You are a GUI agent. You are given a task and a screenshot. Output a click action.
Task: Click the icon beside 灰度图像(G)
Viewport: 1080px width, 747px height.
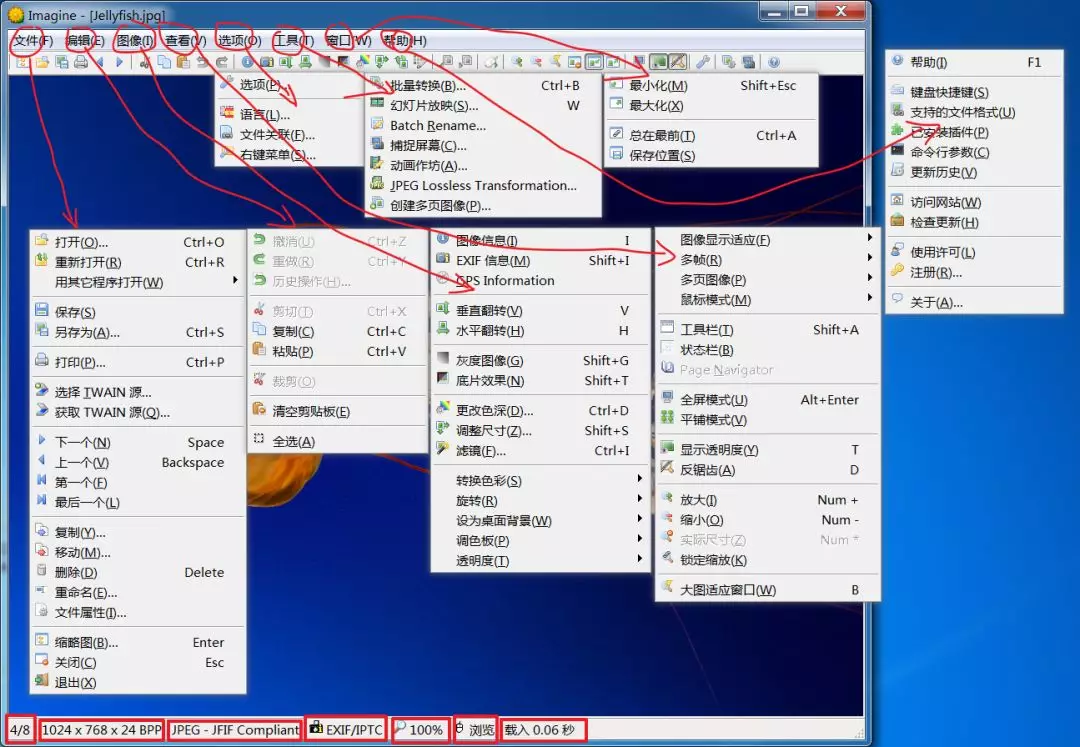tap(443, 359)
